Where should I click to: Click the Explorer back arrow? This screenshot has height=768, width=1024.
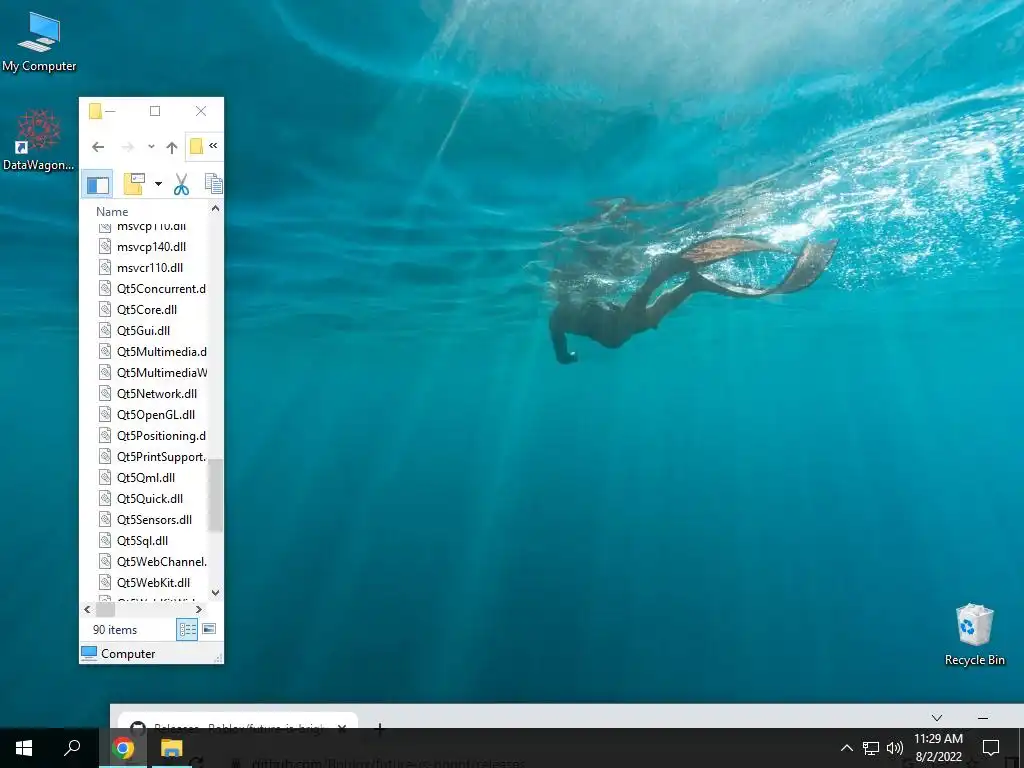98,147
